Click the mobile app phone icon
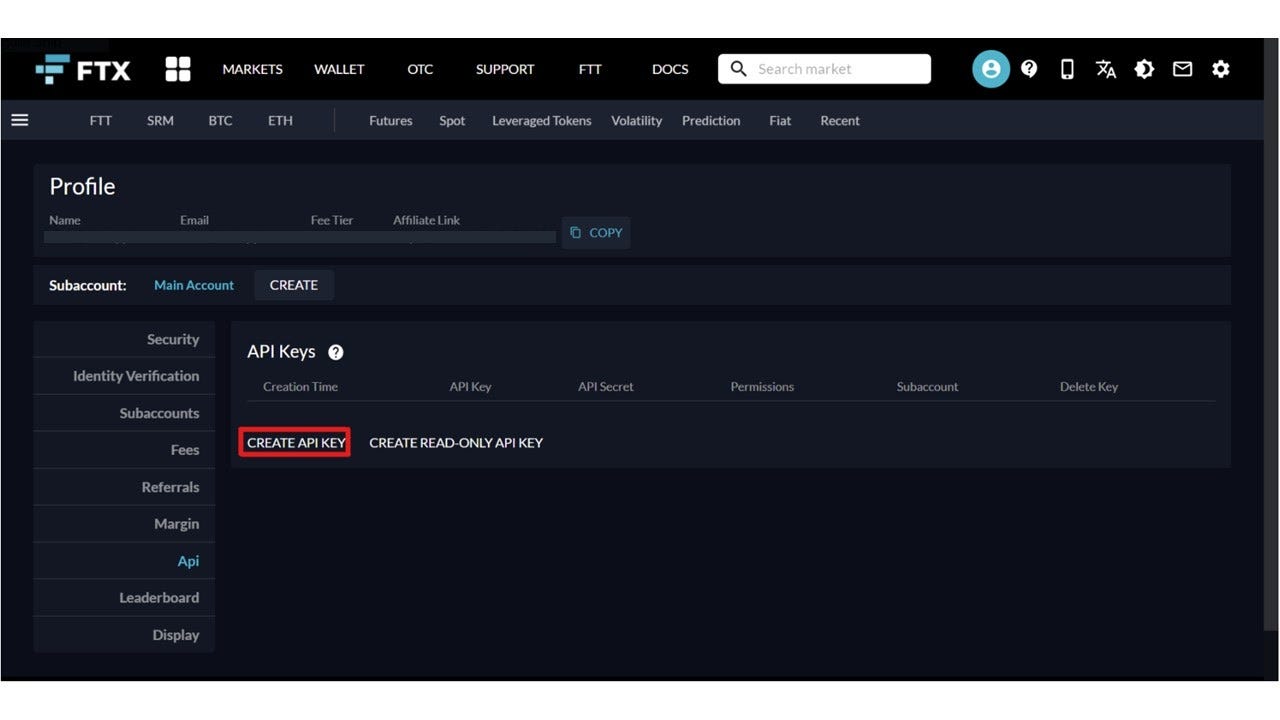Image resolution: width=1280 pixels, height=720 pixels. tap(1068, 69)
